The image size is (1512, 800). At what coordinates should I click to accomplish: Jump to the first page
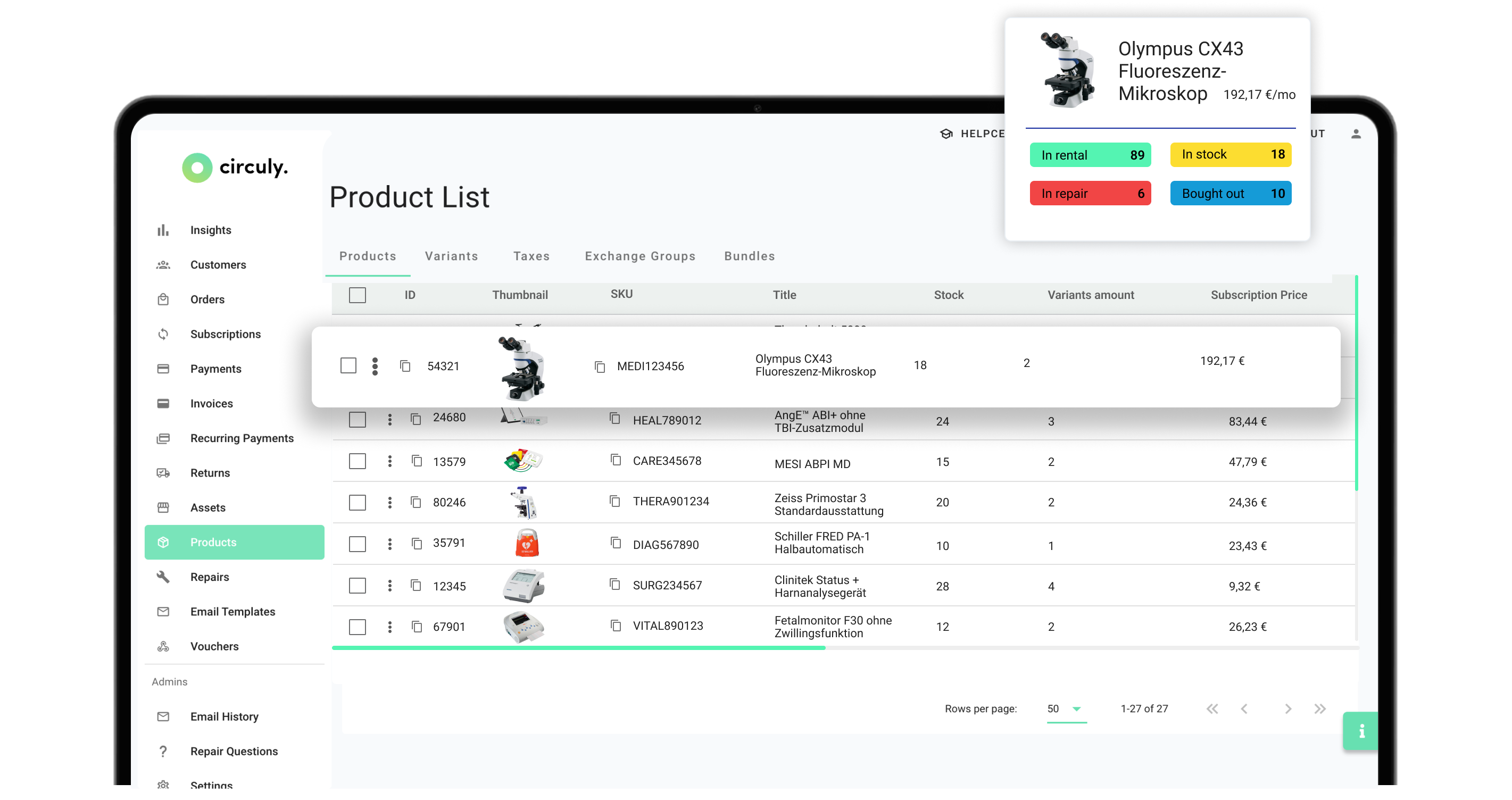[1212, 709]
